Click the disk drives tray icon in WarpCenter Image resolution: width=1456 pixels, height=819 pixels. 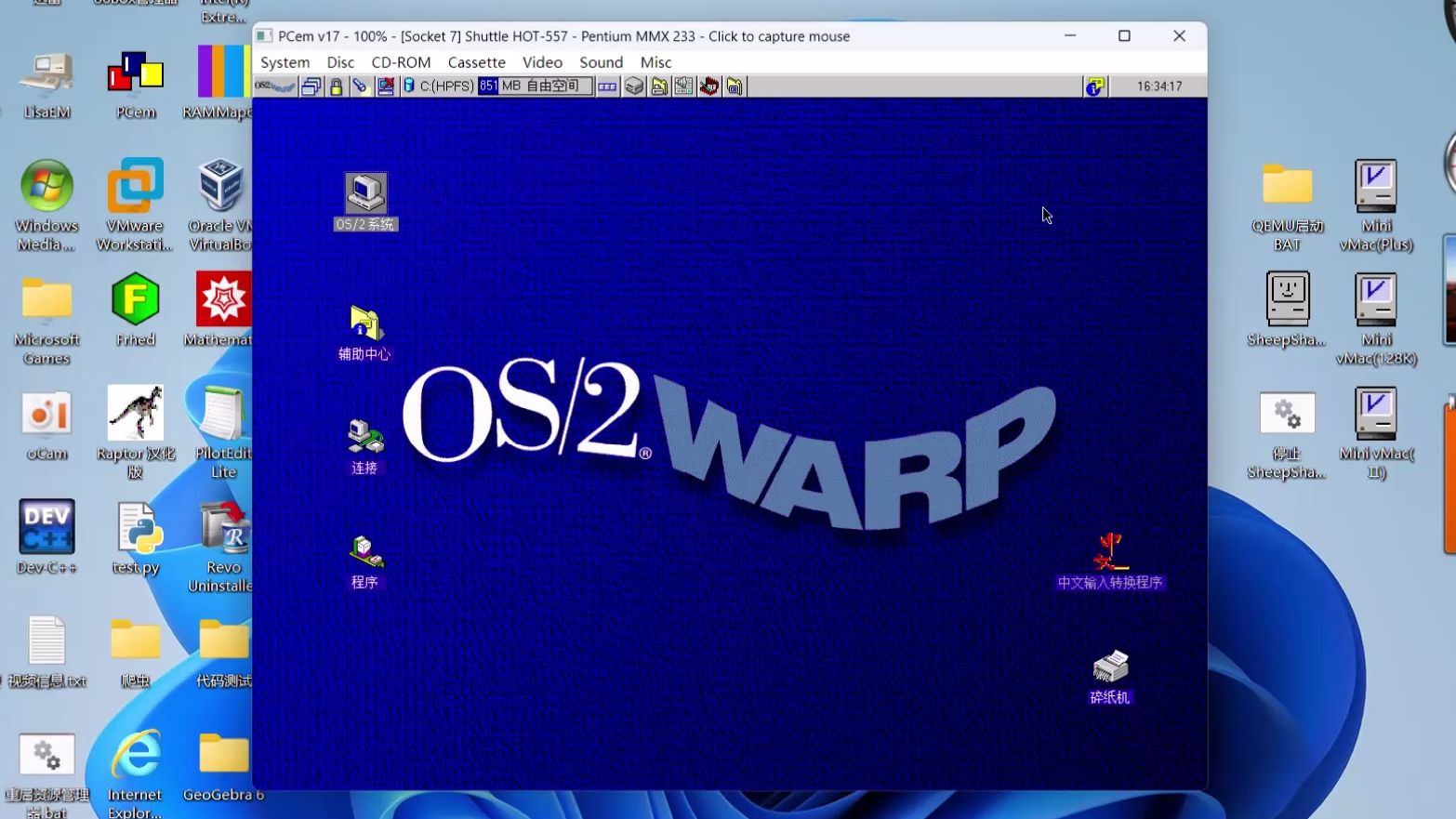634,86
